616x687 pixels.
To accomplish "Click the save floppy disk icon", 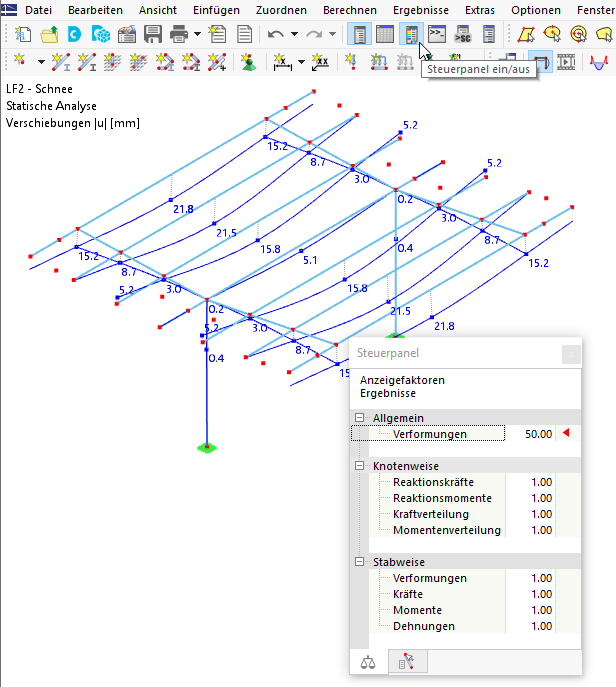I will [153, 34].
